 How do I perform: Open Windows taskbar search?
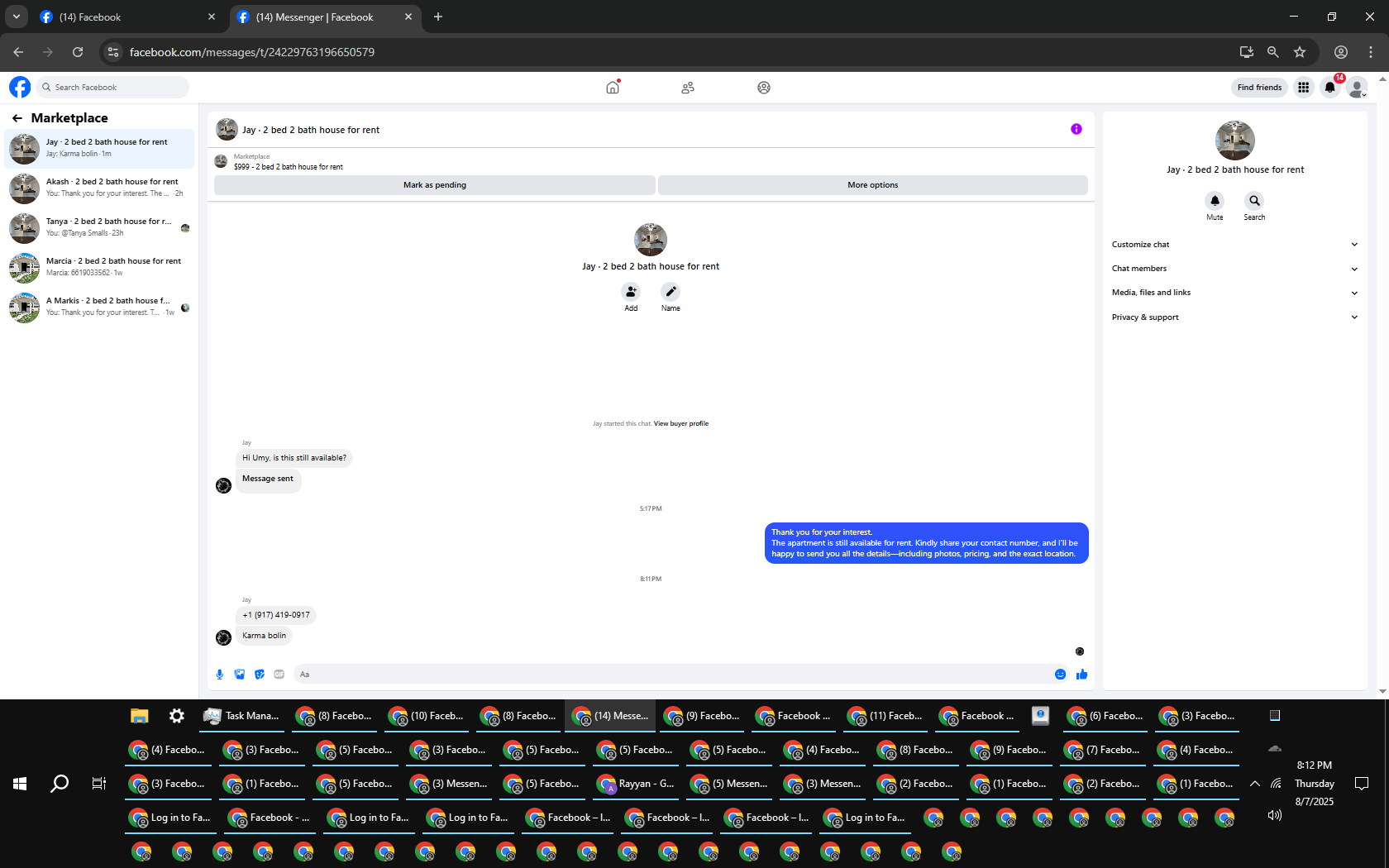[x=60, y=784]
